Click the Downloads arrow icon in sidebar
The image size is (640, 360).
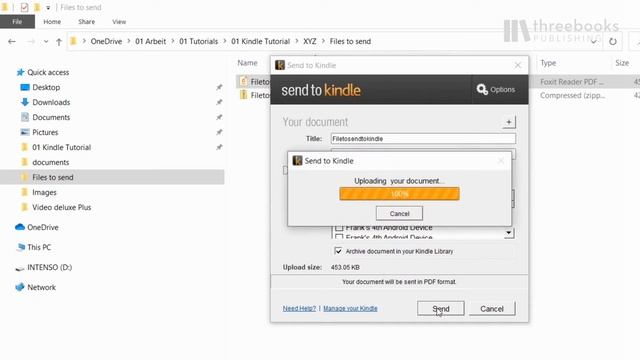[25, 102]
